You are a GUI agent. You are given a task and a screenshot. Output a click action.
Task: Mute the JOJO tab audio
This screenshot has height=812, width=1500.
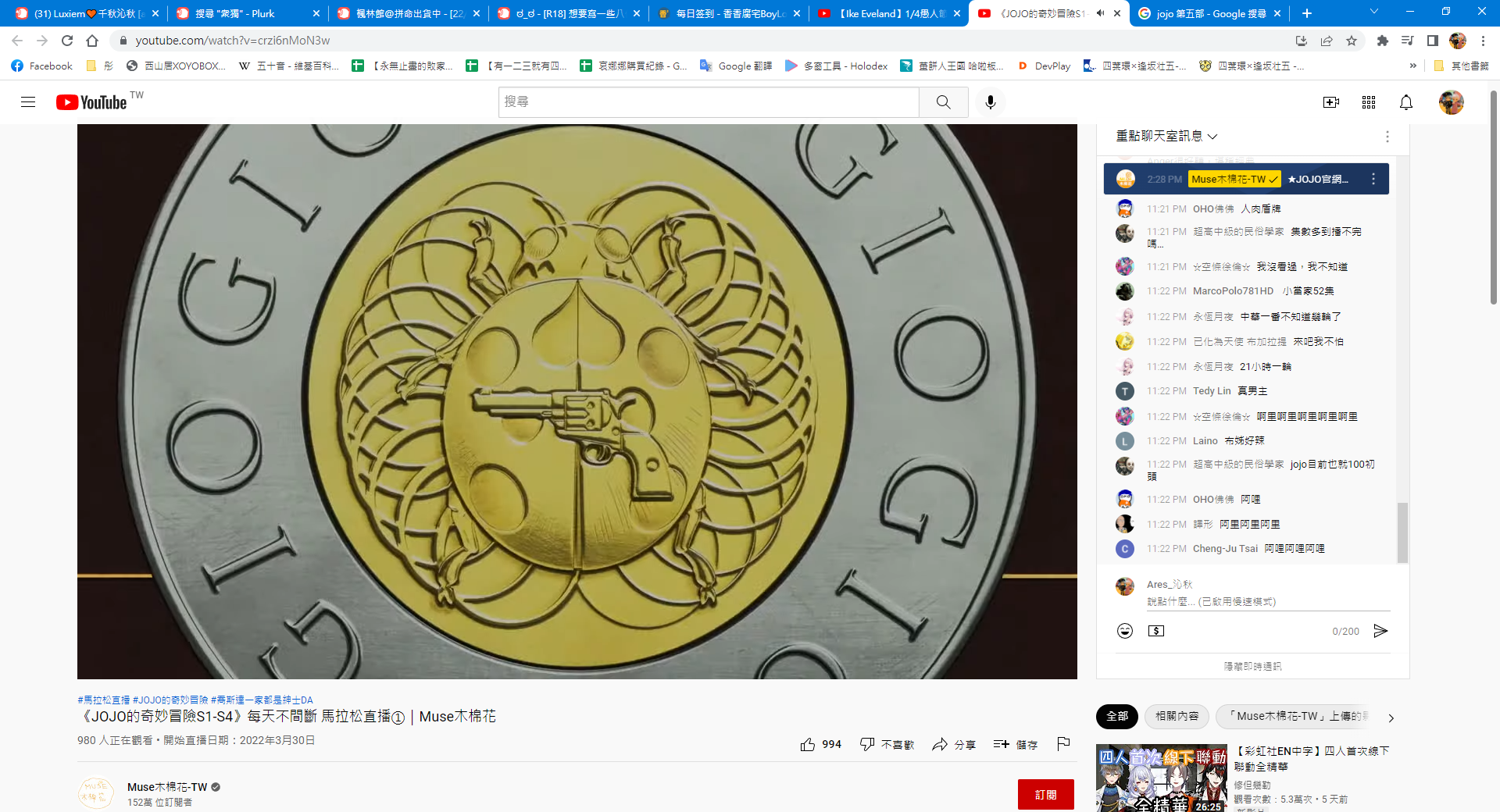click(x=1100, y=13)
